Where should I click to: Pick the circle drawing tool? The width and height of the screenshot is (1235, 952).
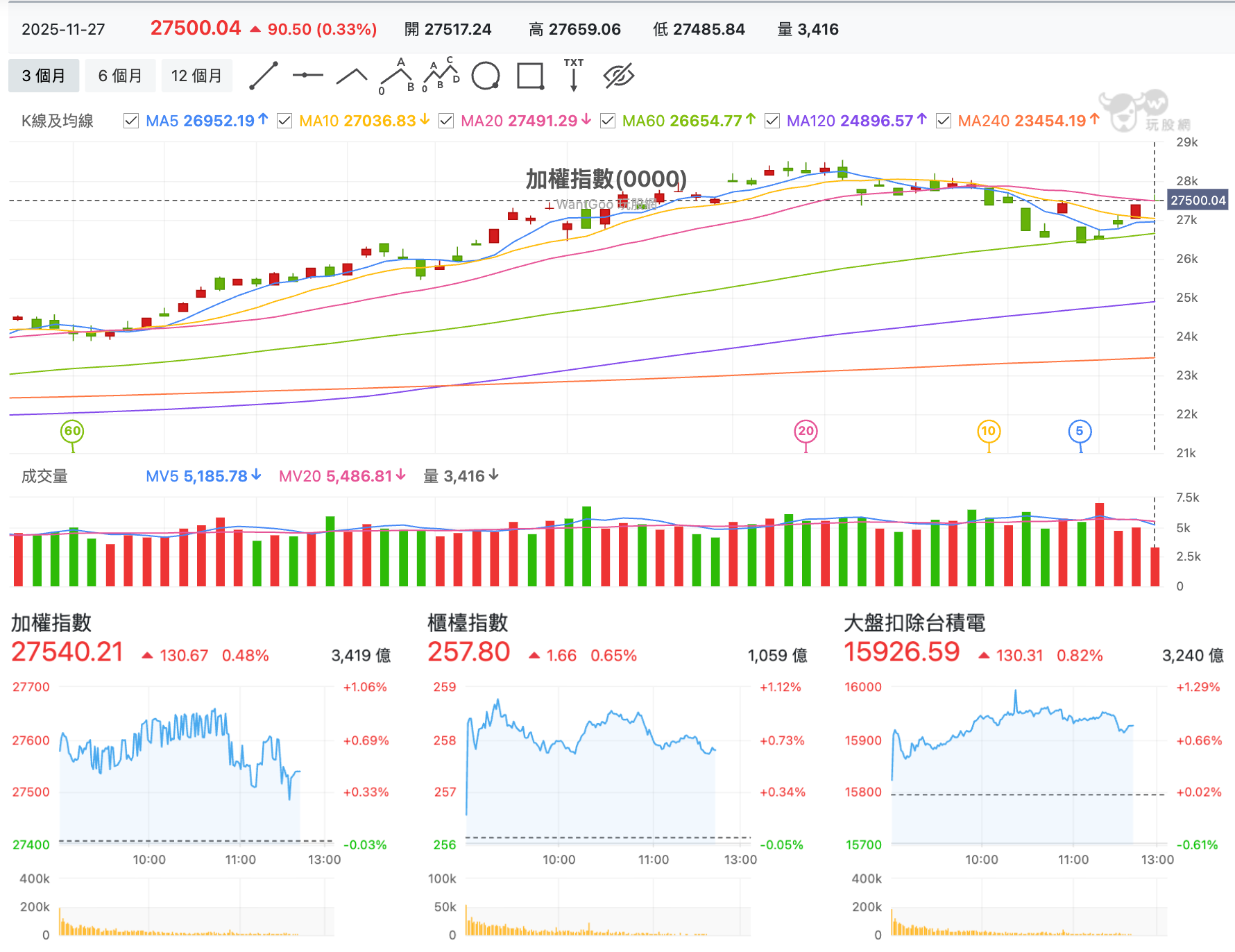tap(486, 76)
